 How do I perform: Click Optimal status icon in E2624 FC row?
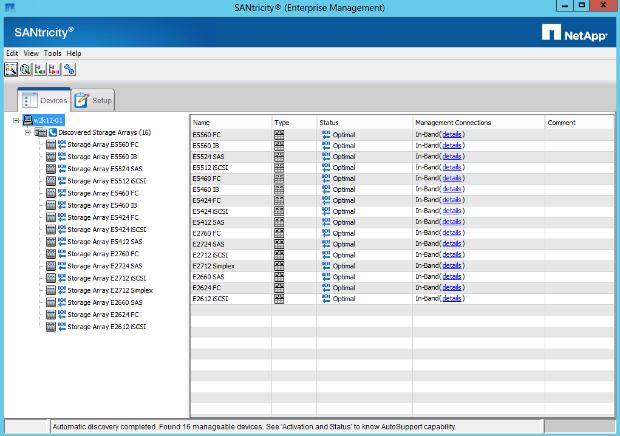[x=326, y=288]
